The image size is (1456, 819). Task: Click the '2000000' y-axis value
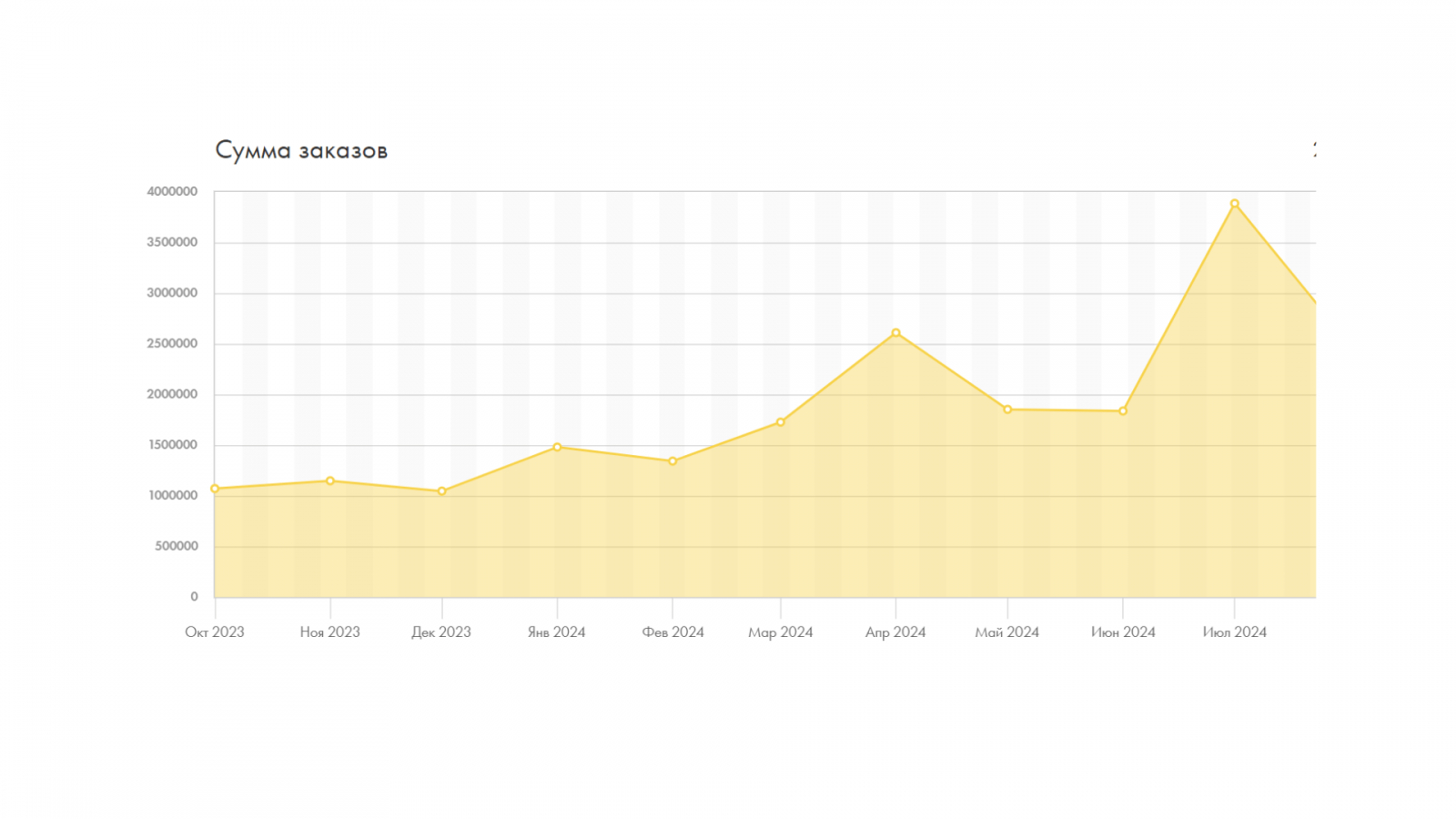click(x=172, y=394)
